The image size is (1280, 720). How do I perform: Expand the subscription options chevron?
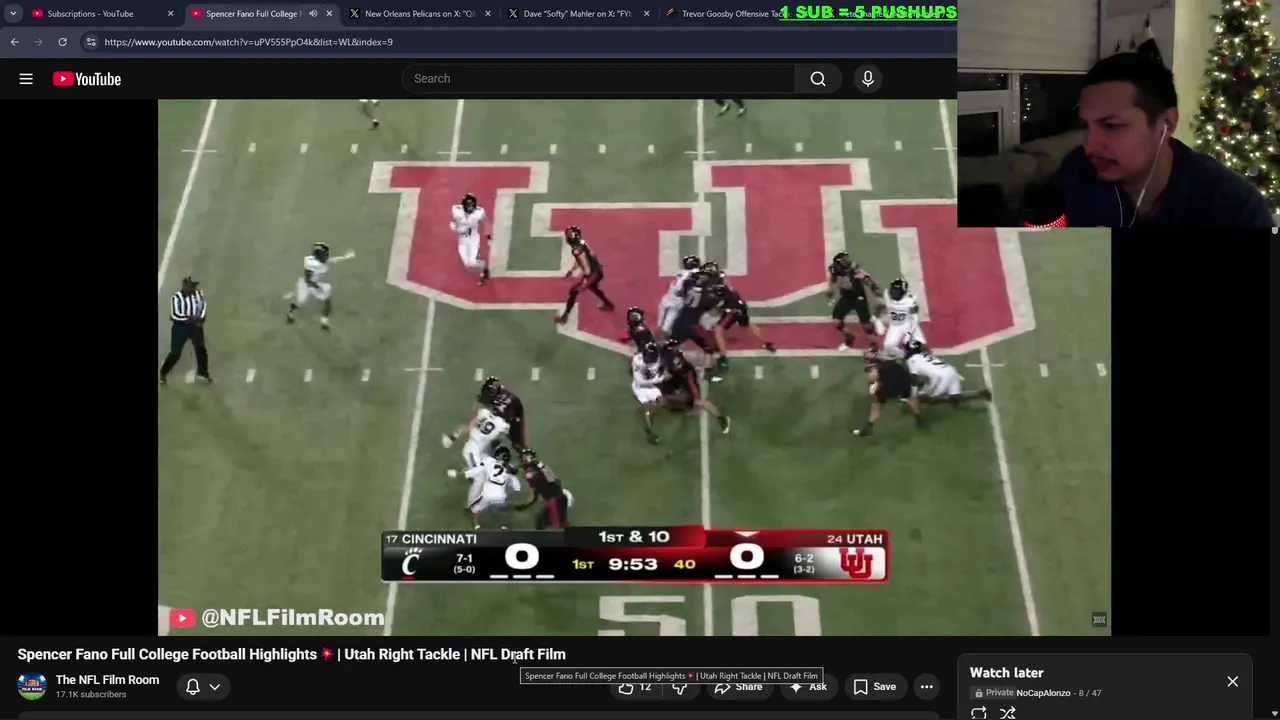[214, 687]
